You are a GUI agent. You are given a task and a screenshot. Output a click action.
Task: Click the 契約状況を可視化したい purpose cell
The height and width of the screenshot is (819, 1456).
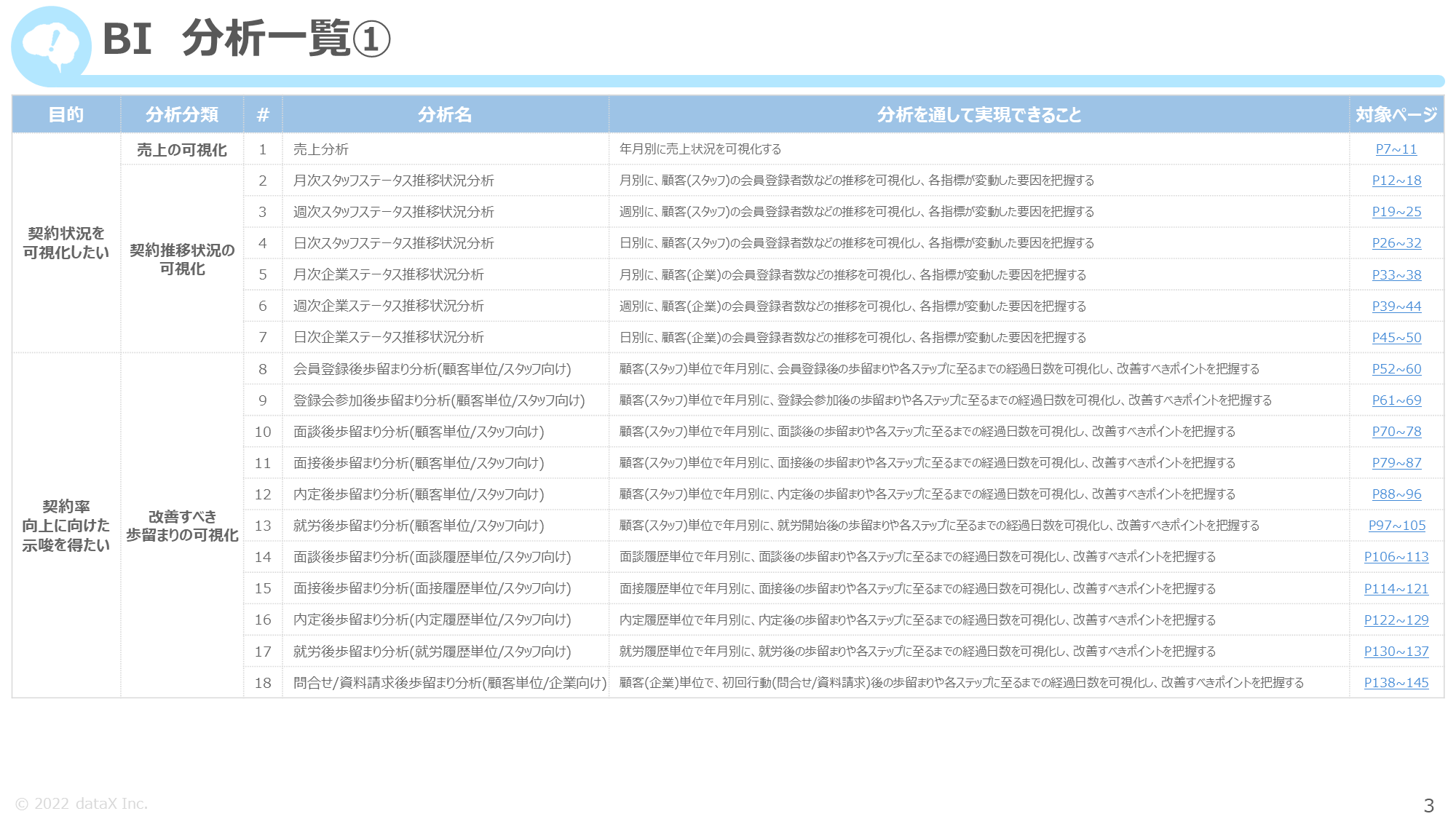coord(66,243)
